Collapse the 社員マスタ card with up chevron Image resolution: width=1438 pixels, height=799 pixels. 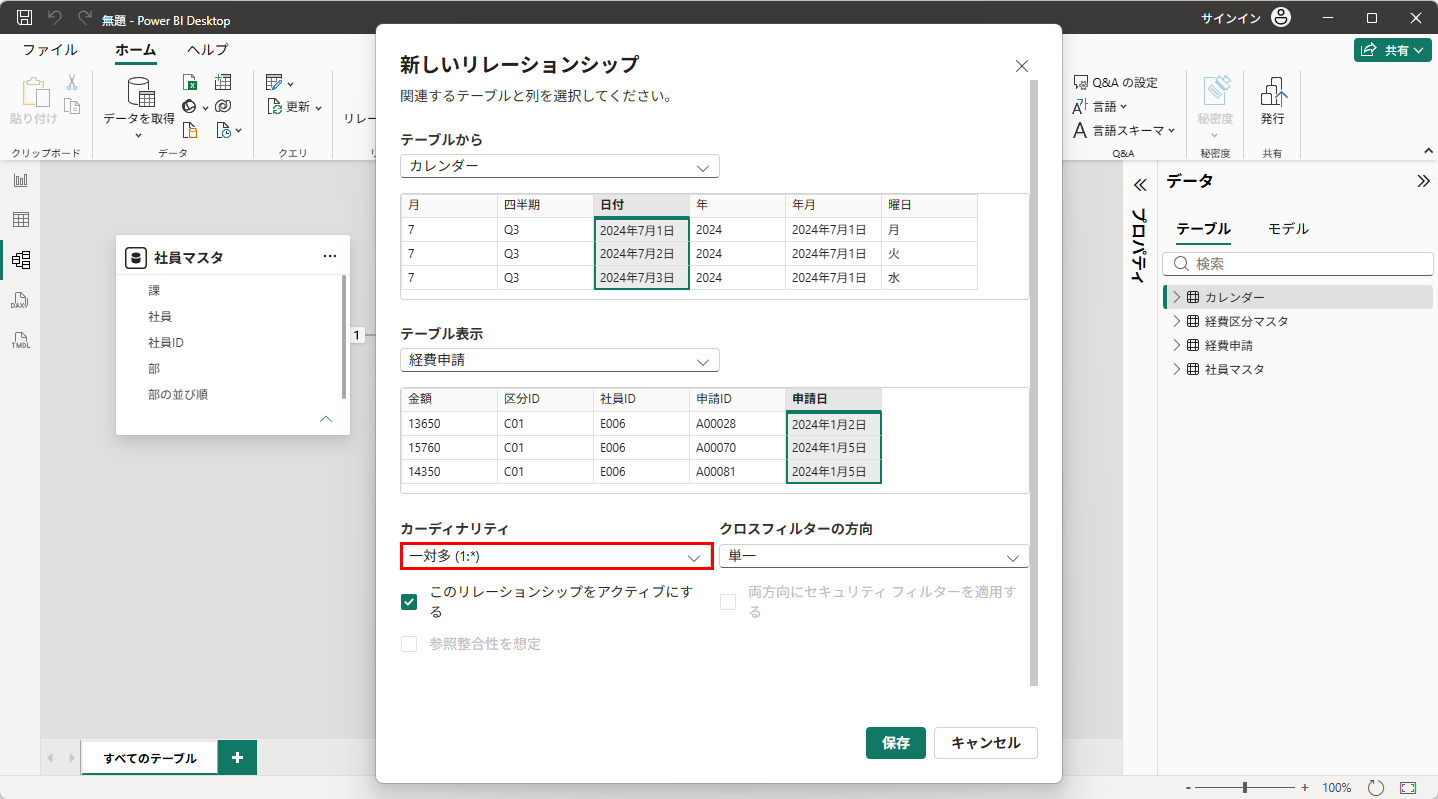tap(326, 419)
